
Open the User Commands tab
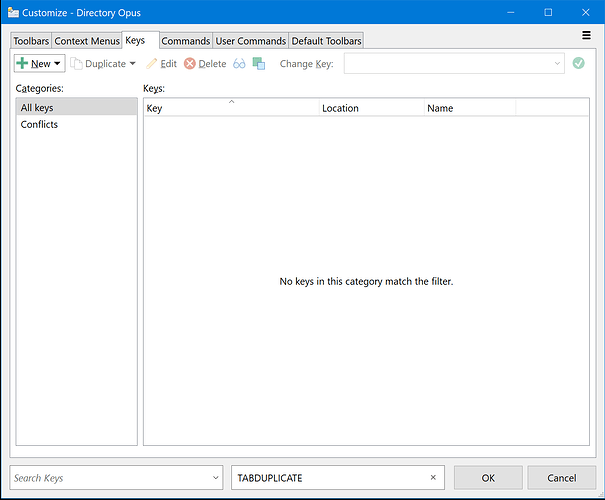[250, 41]
